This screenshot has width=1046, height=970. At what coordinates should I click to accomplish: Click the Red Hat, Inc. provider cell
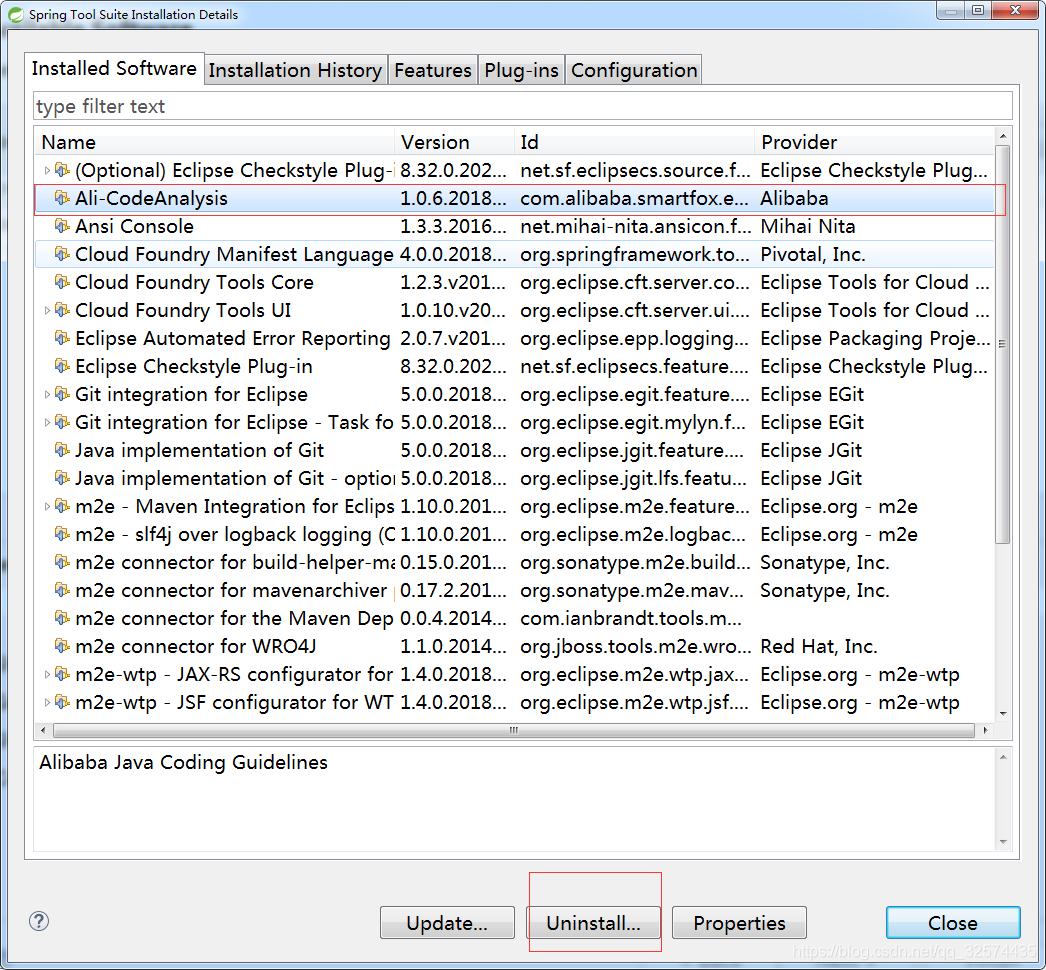point(819,646)
